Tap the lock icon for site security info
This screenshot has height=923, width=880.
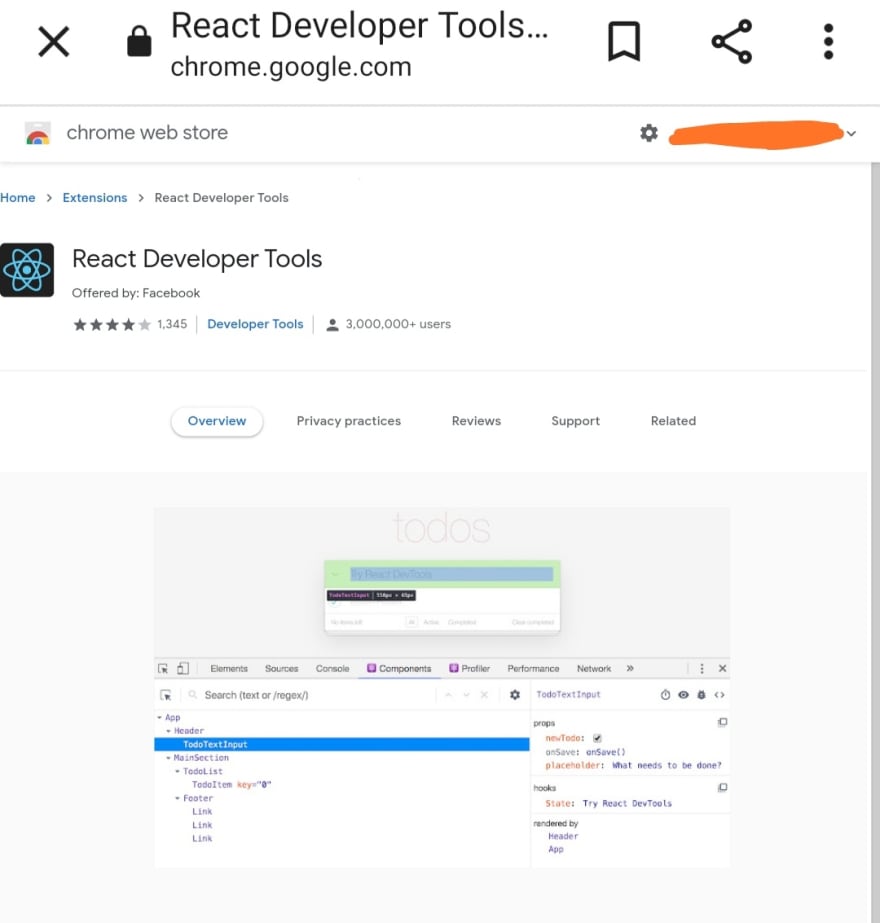140,41
